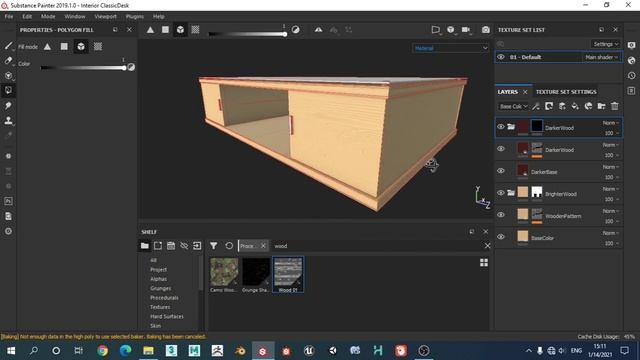Open the Base Col channel dropdown in Layers

[513, 106]
